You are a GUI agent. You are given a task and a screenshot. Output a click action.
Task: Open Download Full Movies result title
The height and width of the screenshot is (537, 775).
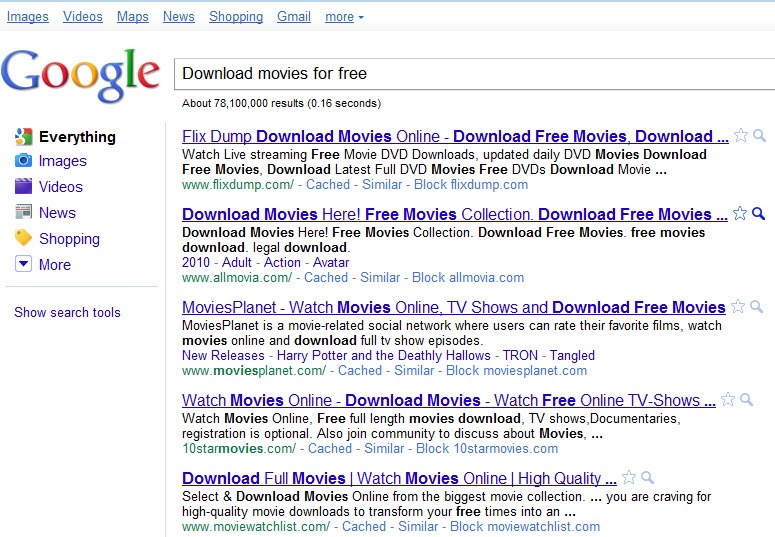[x=399, y=478]
